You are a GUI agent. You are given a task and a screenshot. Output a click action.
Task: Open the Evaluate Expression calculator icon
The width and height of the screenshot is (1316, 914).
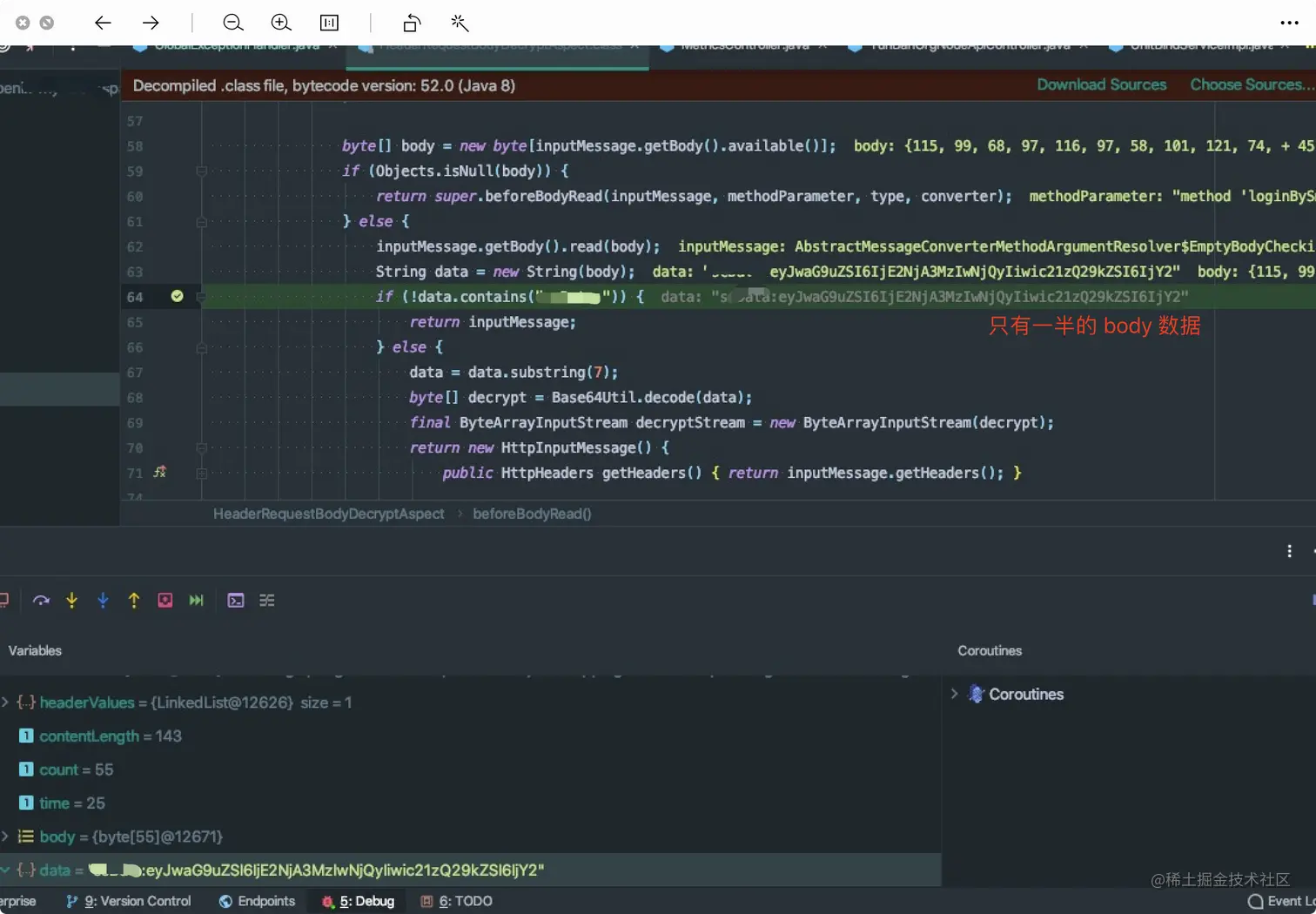click(236, 601)
